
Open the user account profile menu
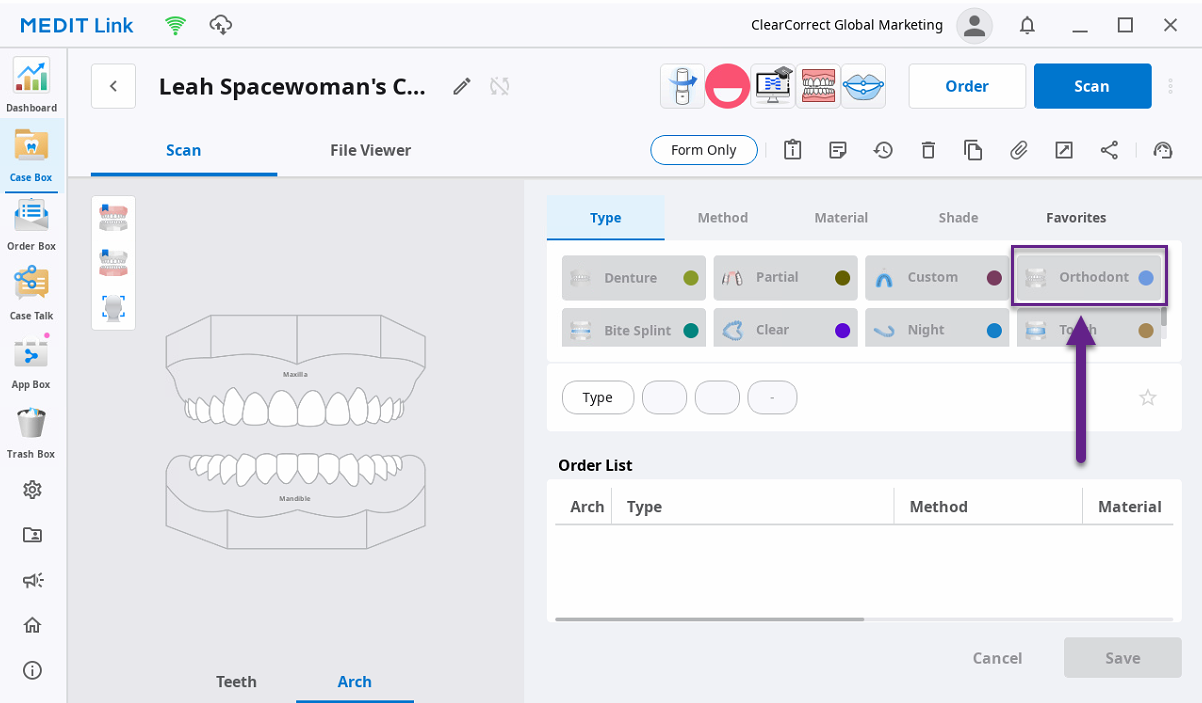[x=974, y=25]
